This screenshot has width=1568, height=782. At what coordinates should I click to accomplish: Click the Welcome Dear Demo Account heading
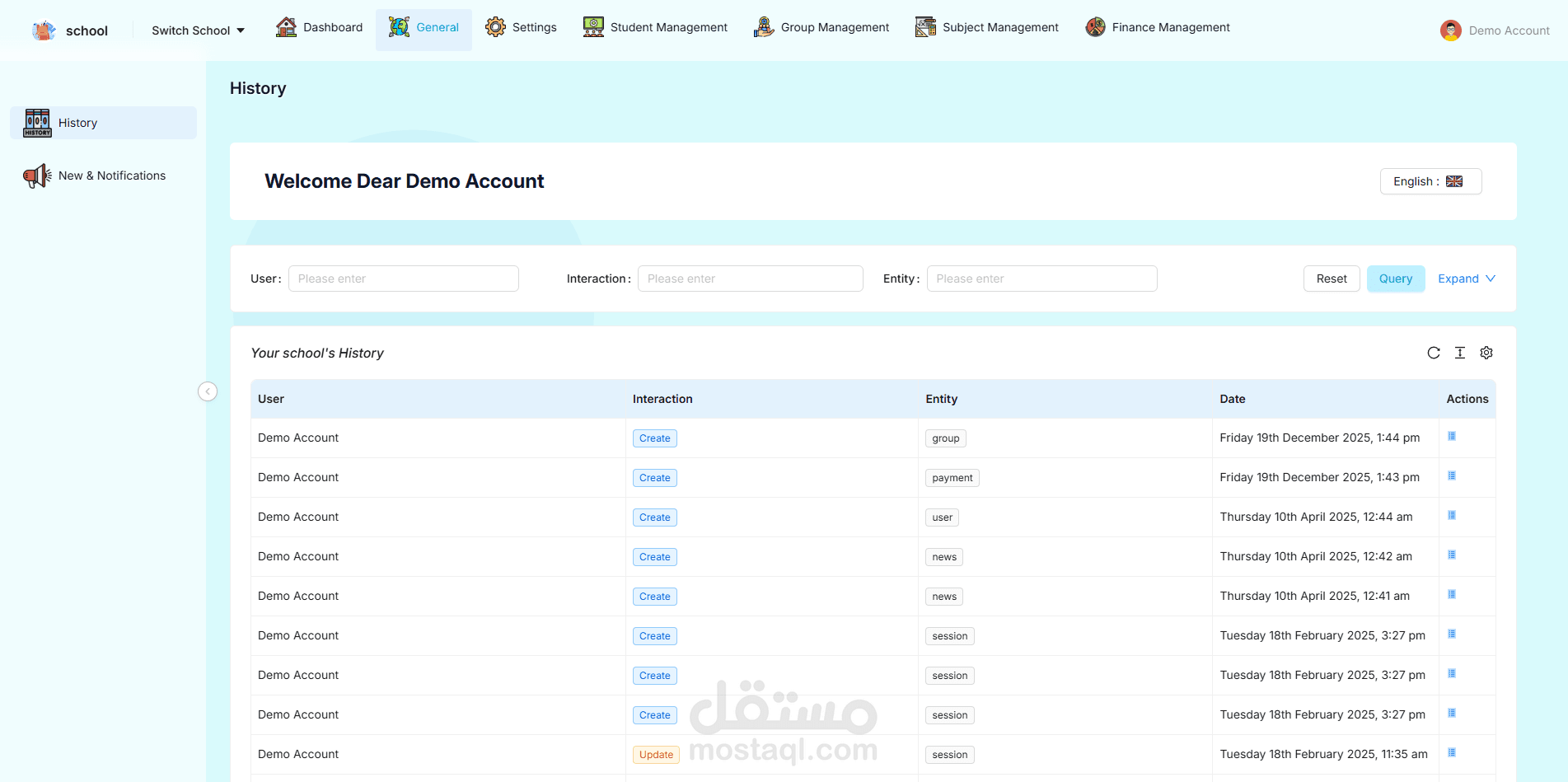(405, 181)
